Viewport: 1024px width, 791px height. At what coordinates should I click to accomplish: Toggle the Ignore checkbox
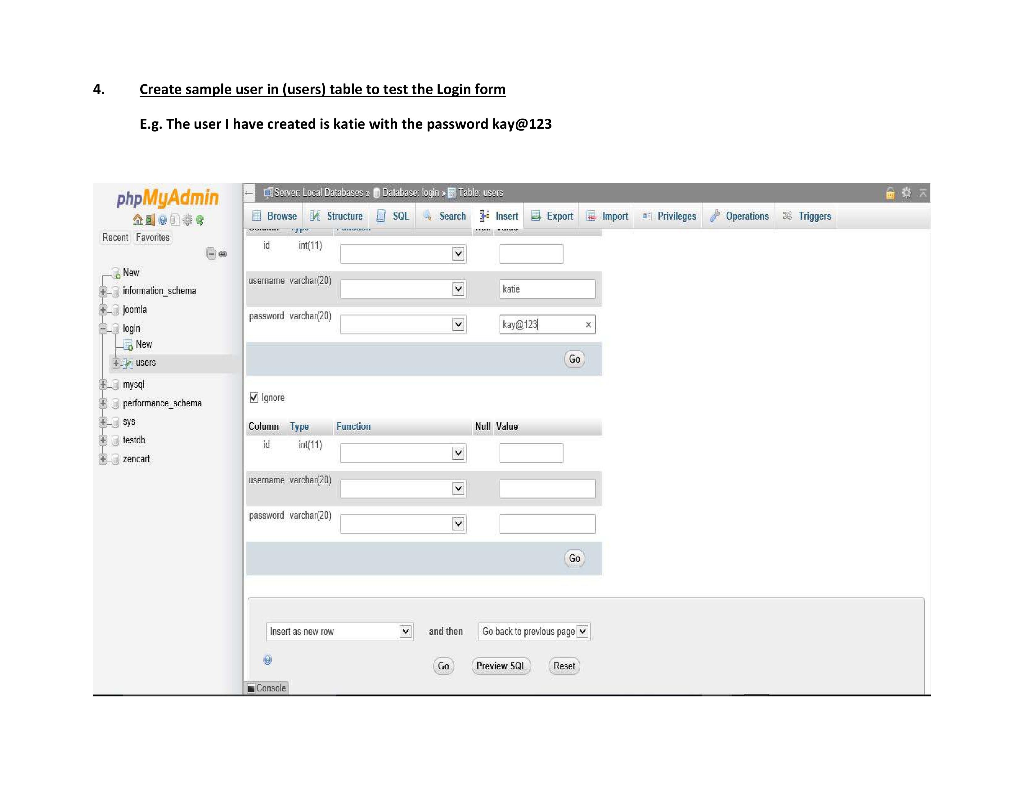pyautogui.click(x=254, y=397)
